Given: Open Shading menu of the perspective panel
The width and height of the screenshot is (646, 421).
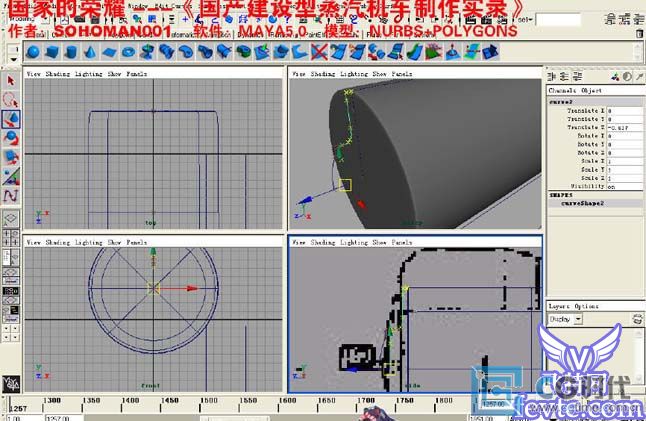Looking at the screenshot, I should pyautogui.click(x=323, y=74).
